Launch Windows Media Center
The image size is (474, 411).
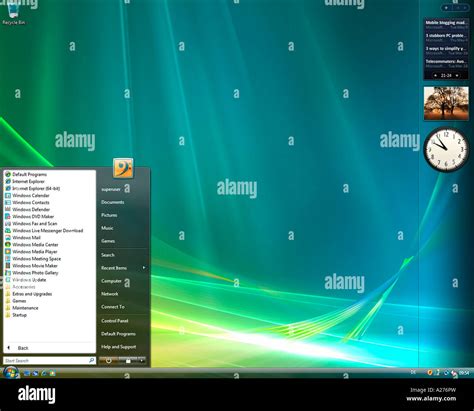tap(32, 244)
